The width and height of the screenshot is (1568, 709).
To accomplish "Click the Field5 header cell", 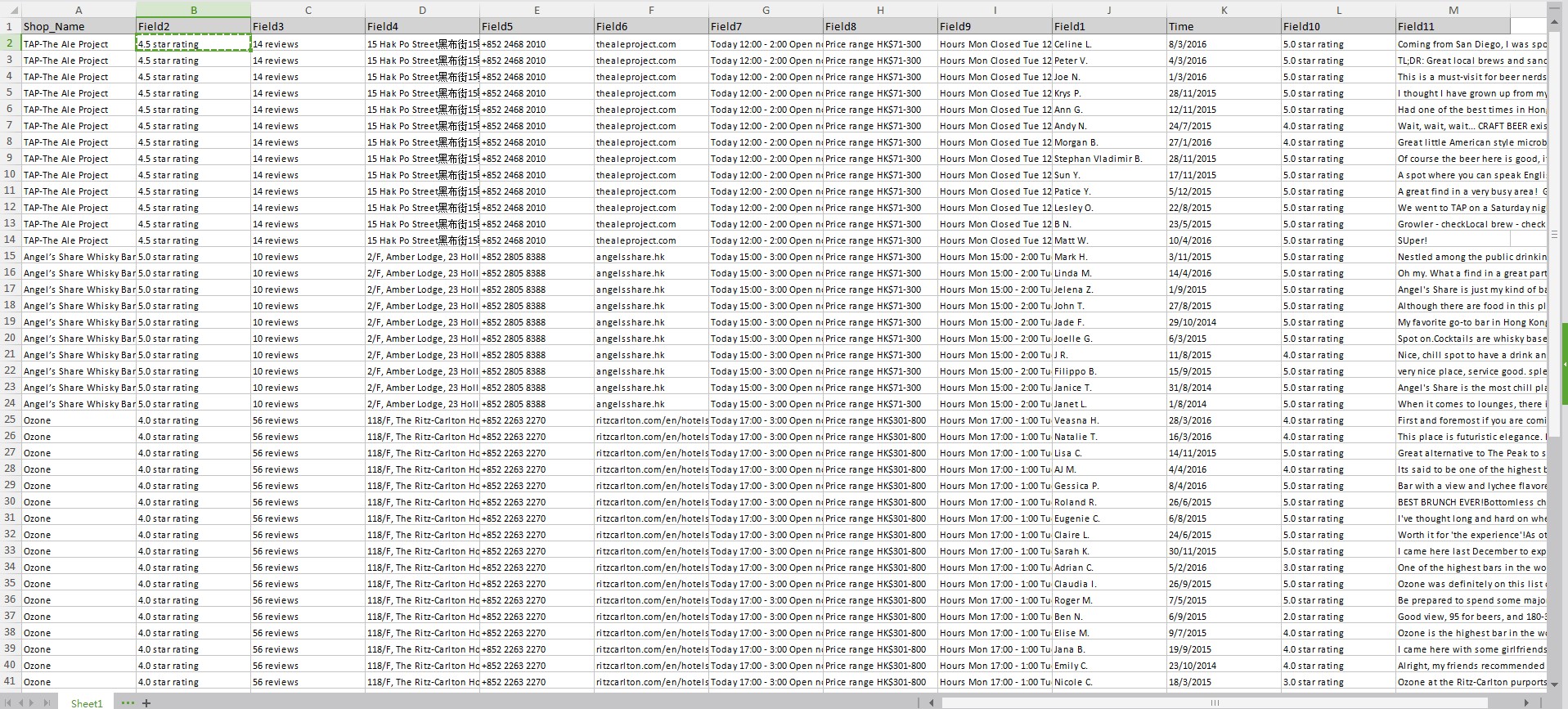I will [537, 26].
